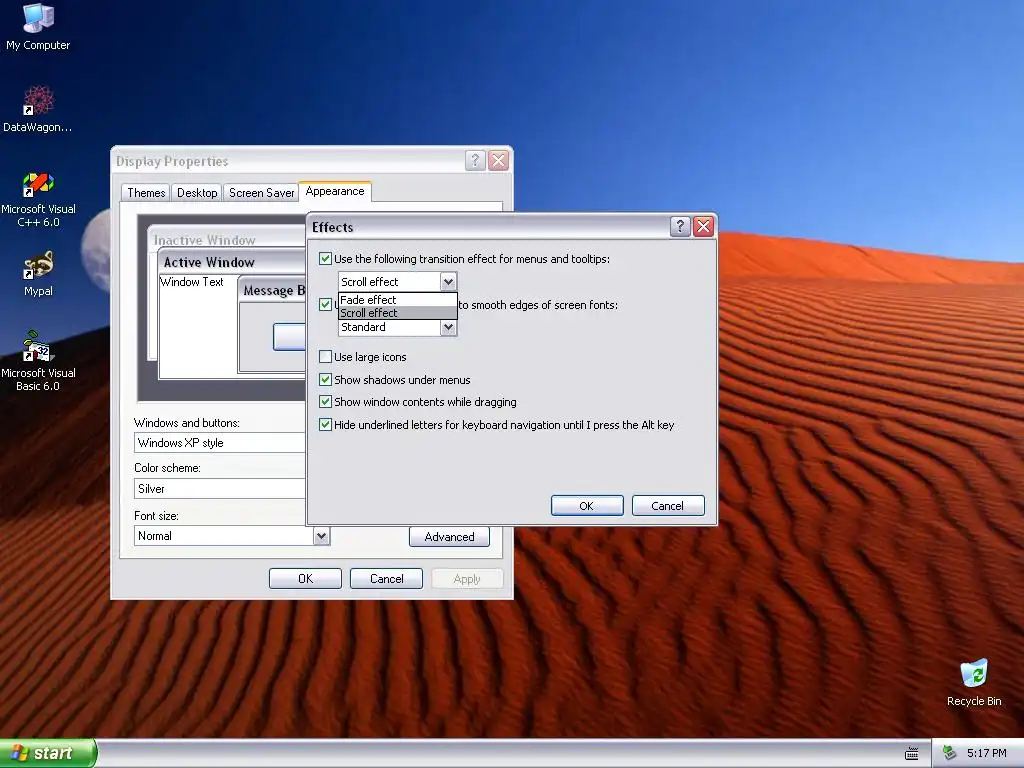Collapse the transition effect dropdown arrow

pos(448,281)
